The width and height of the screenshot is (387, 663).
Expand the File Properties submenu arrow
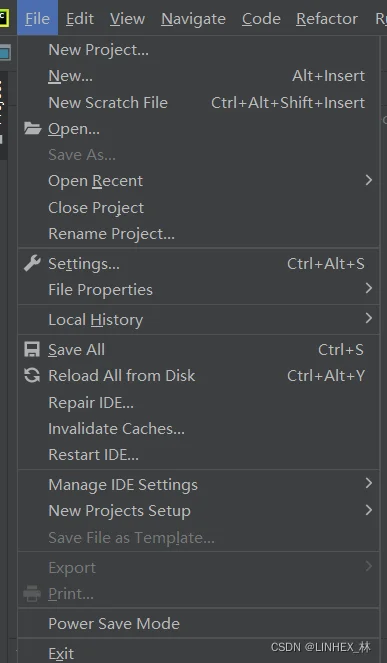[369, 289]
